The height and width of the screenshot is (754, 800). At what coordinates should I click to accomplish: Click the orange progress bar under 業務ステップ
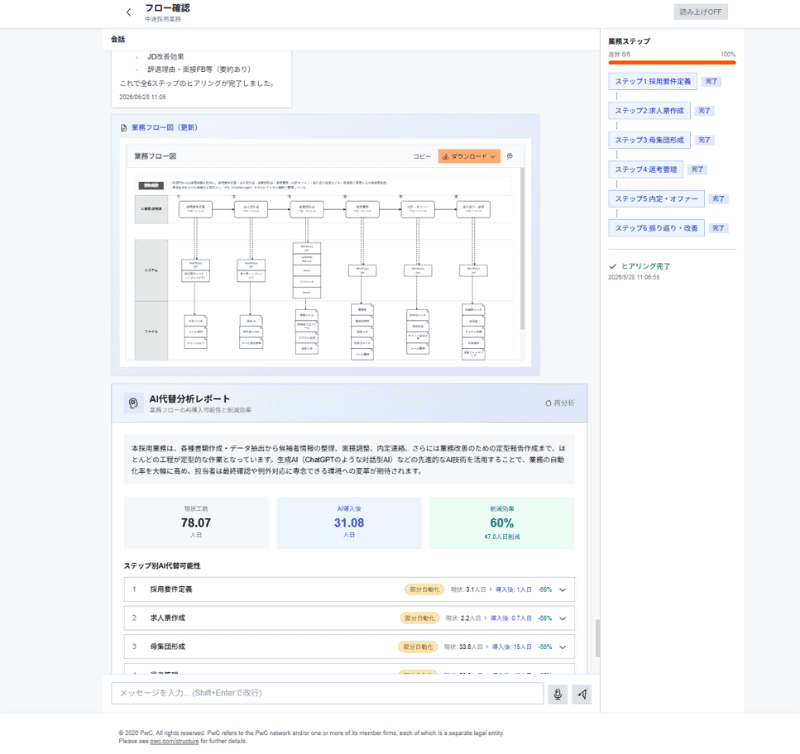click(672, 63)
